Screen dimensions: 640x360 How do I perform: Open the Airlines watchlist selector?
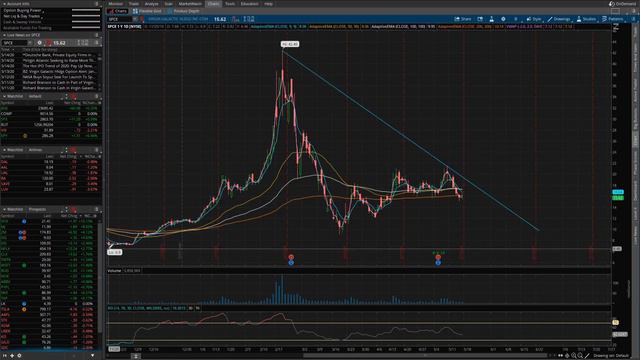tap(36, 150)
